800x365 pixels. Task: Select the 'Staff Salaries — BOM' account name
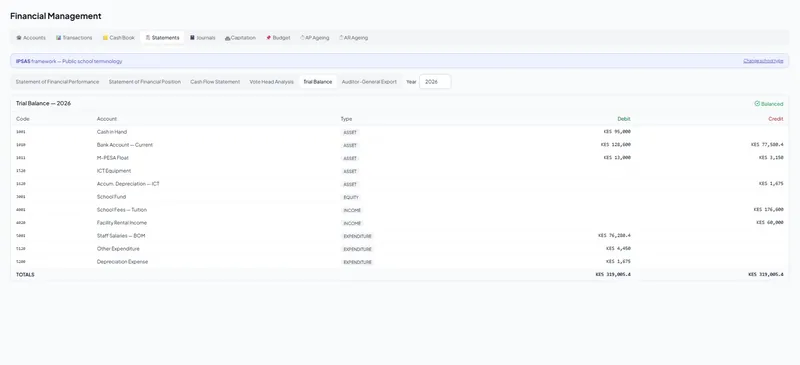point(121,236)
